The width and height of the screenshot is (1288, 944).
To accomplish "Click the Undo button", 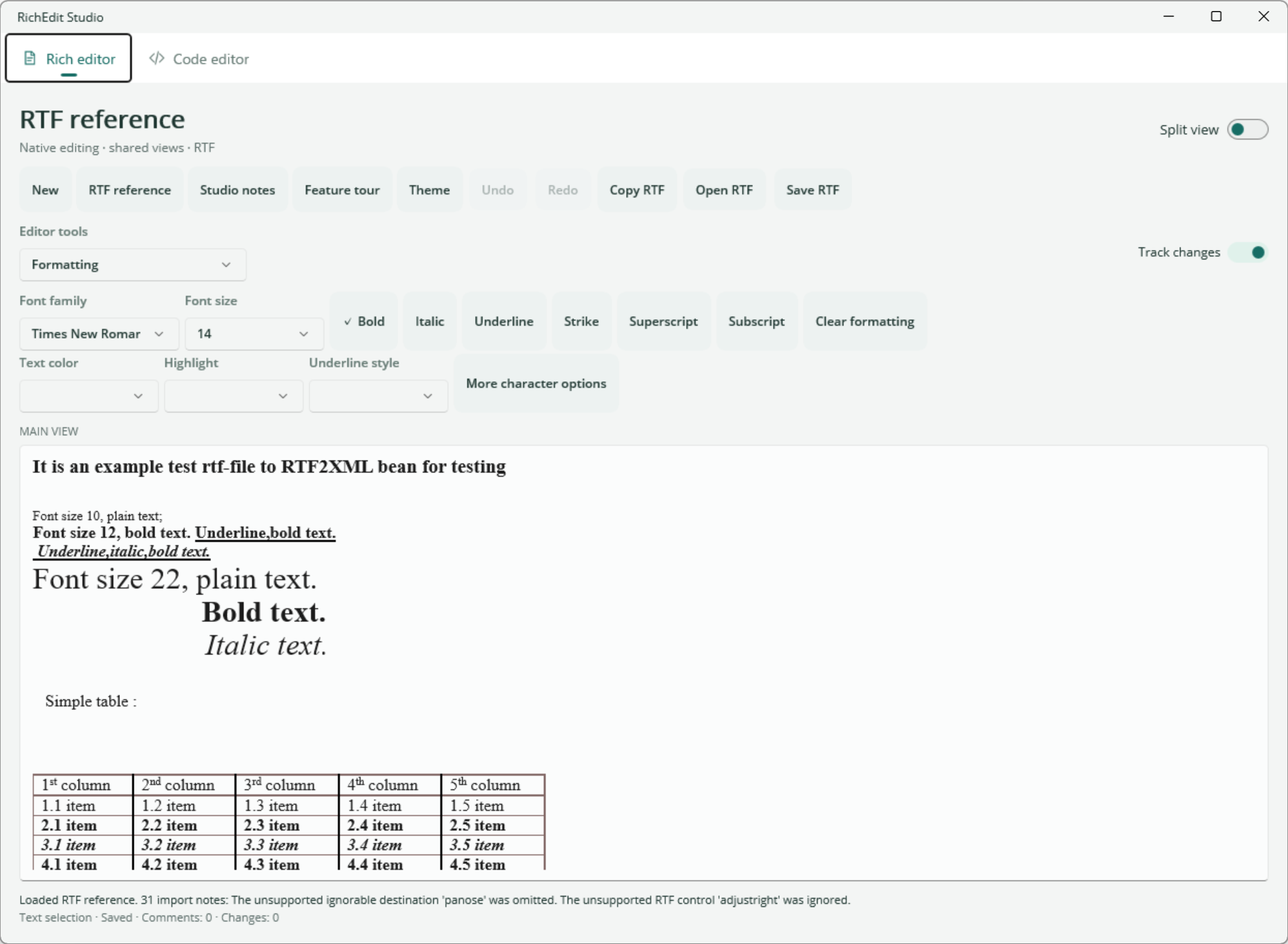I will tap(498, 190).
